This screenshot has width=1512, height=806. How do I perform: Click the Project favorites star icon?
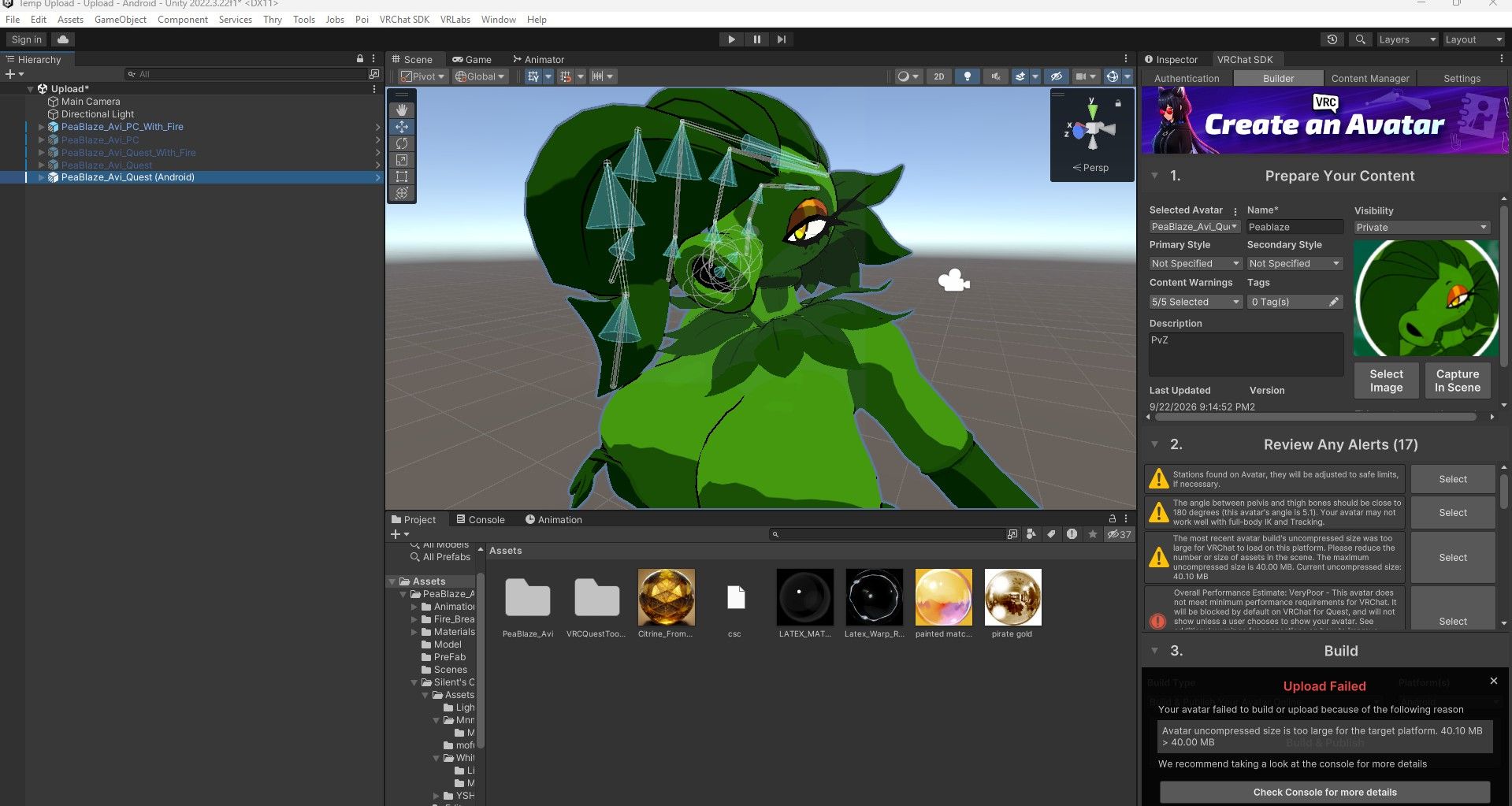click(x=1093, y=534)
